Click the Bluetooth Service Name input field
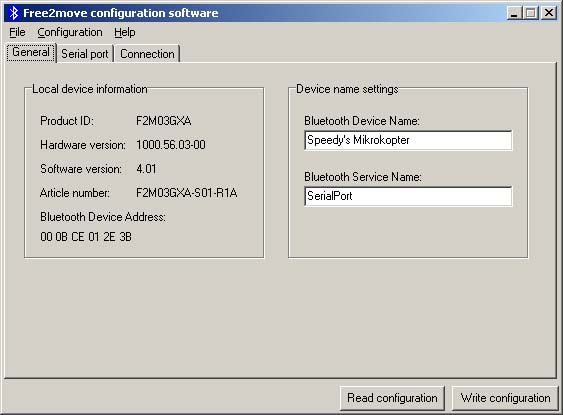Viewport: 563px width, 415px height. click(408, 196)
